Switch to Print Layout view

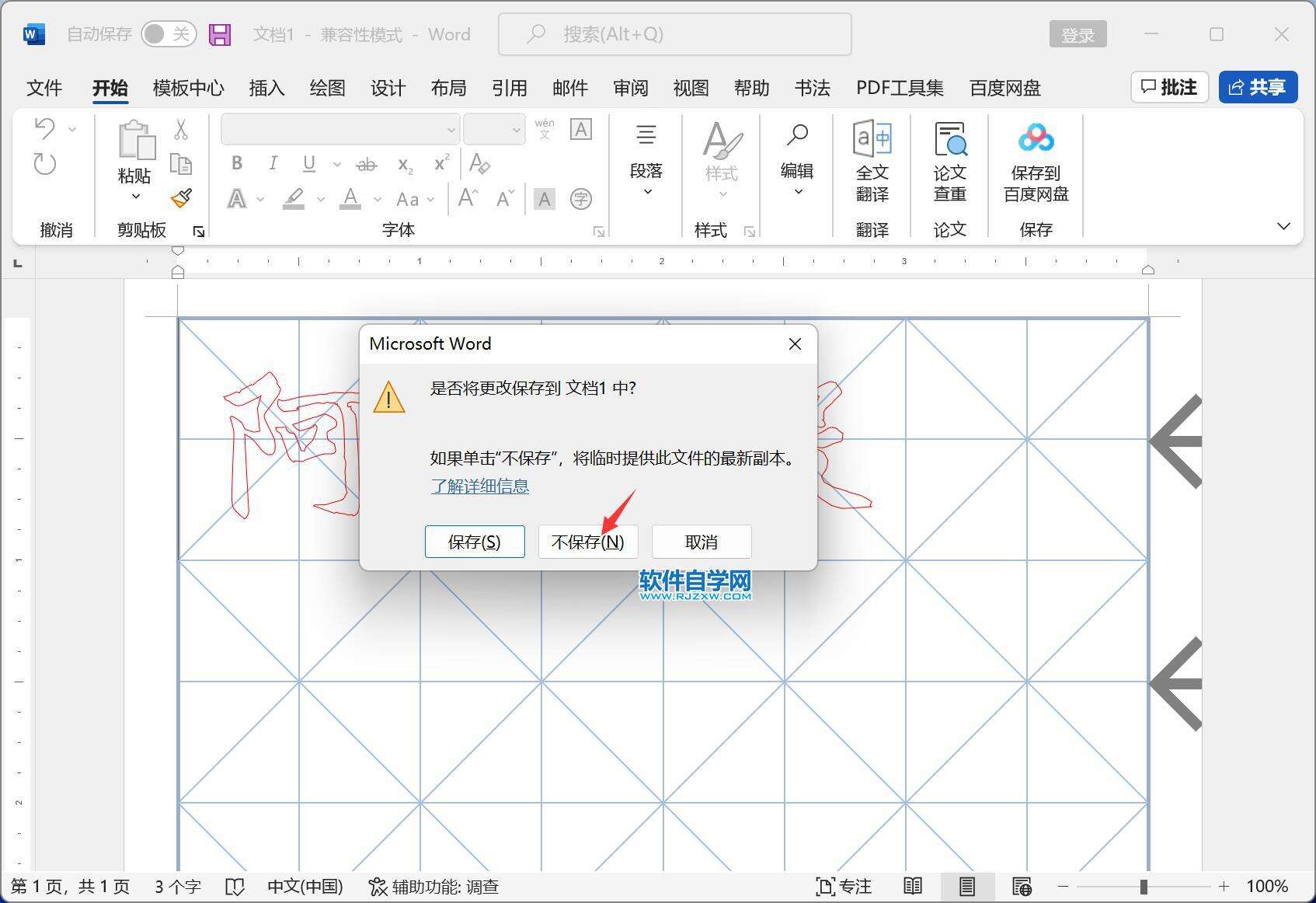pyautogui.click(x=967, y=886)
